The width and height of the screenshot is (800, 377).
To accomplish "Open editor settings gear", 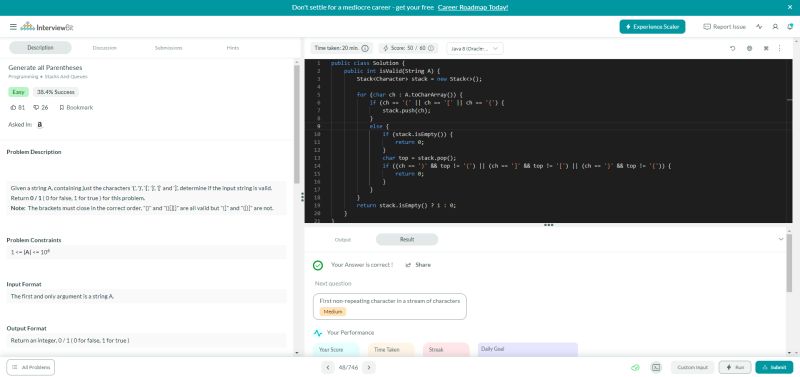I will (749, 48).
